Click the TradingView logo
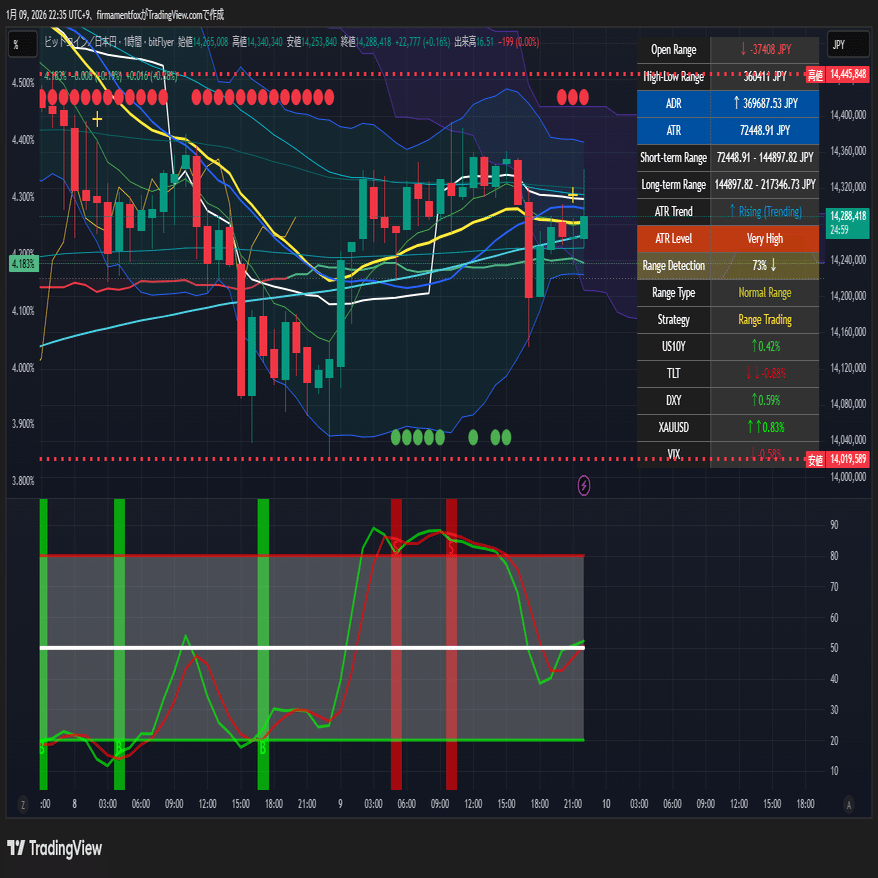Screen dimensions: 878x878 [x=54, y=848]
